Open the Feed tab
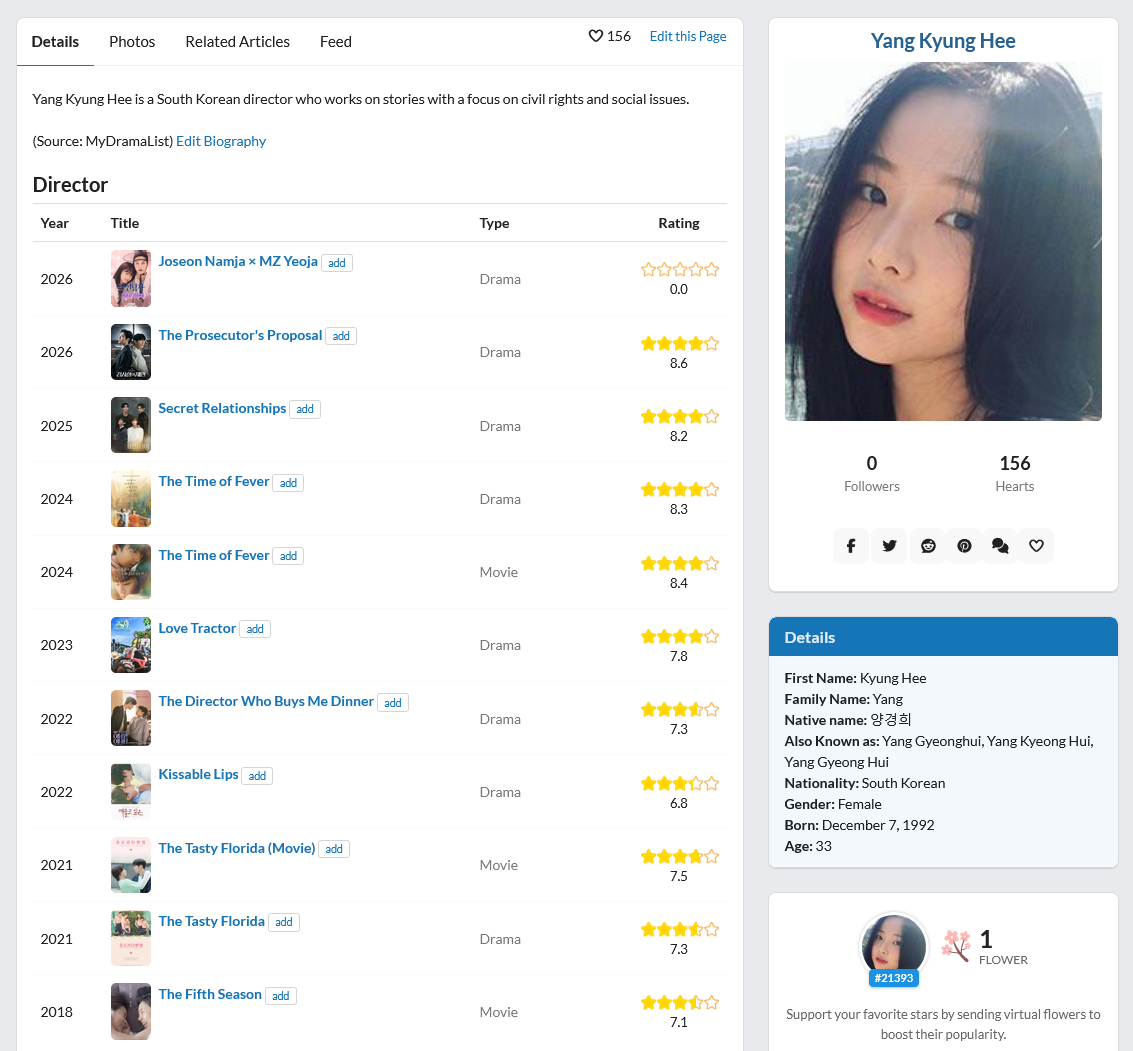This screenshot has width=1133, height=1051. [336, 42]
